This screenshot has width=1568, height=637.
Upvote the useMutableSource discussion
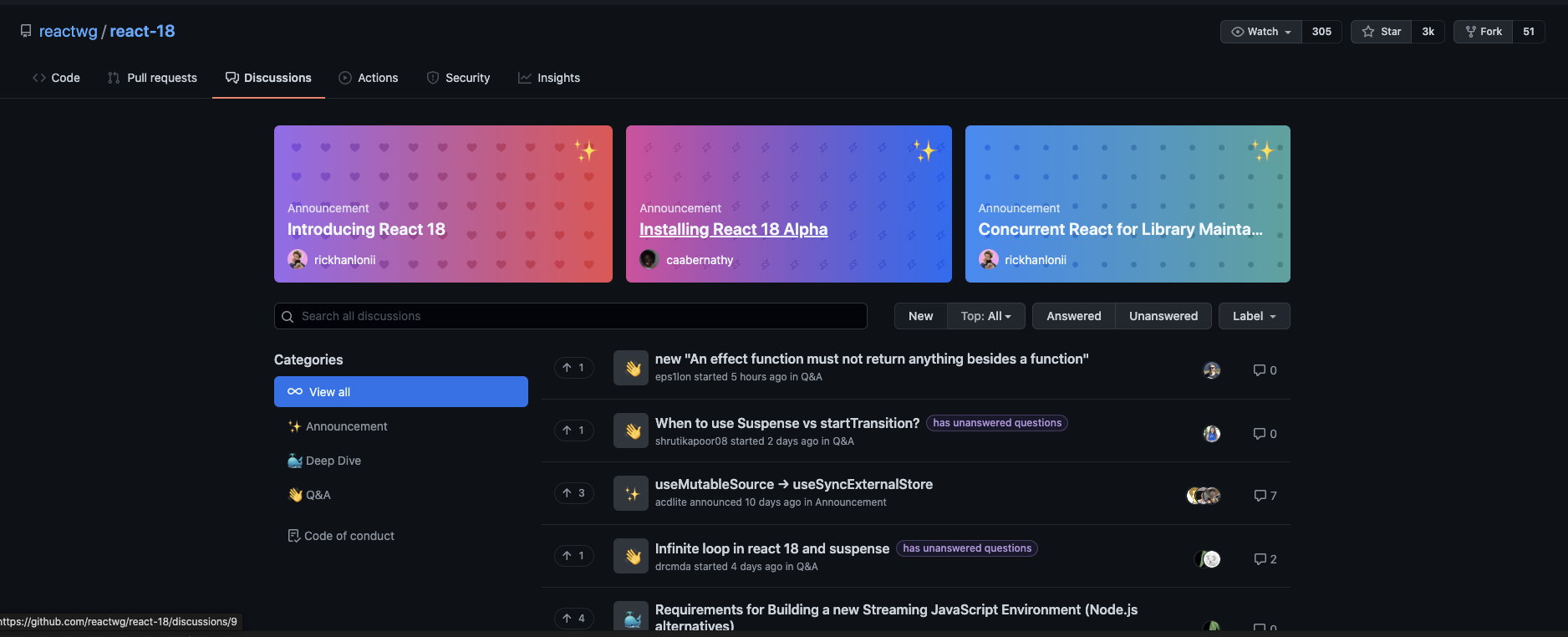pos(573,493)
